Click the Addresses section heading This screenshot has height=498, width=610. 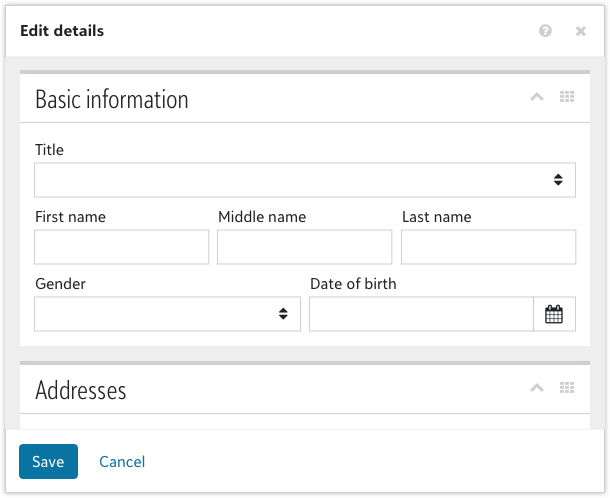pyautogui.click(x=81, y=390)
